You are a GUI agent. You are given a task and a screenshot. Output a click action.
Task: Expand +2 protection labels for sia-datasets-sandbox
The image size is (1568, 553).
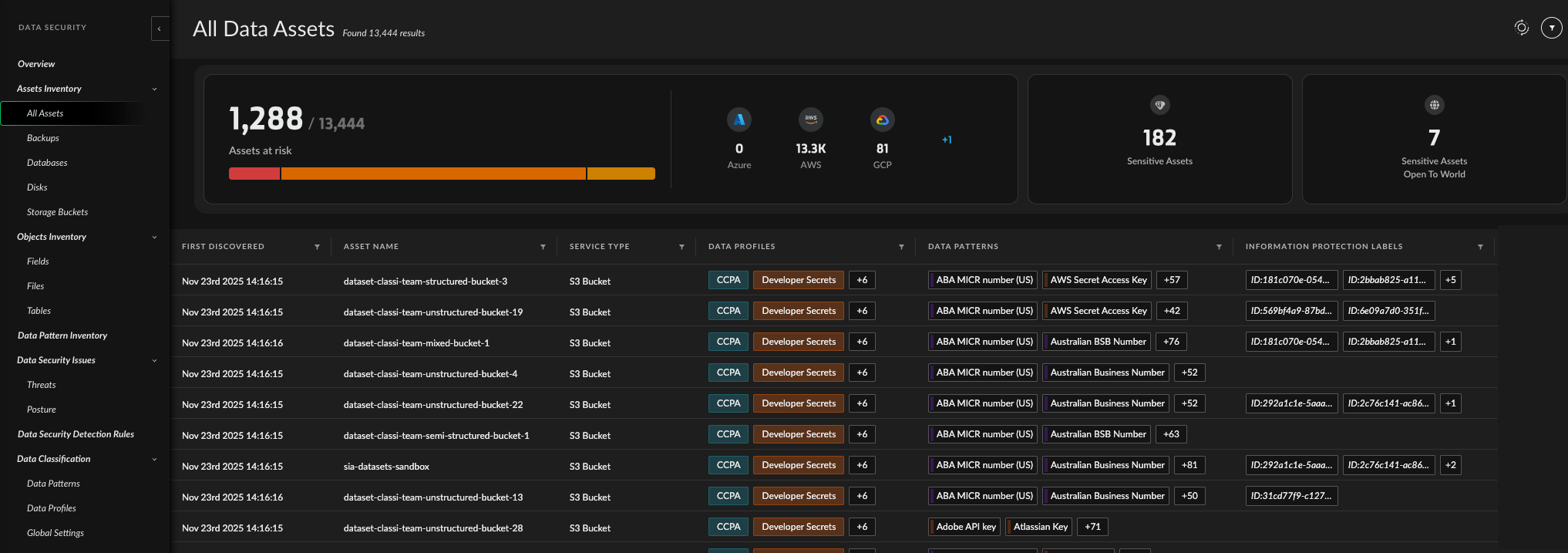(1450, 465)
